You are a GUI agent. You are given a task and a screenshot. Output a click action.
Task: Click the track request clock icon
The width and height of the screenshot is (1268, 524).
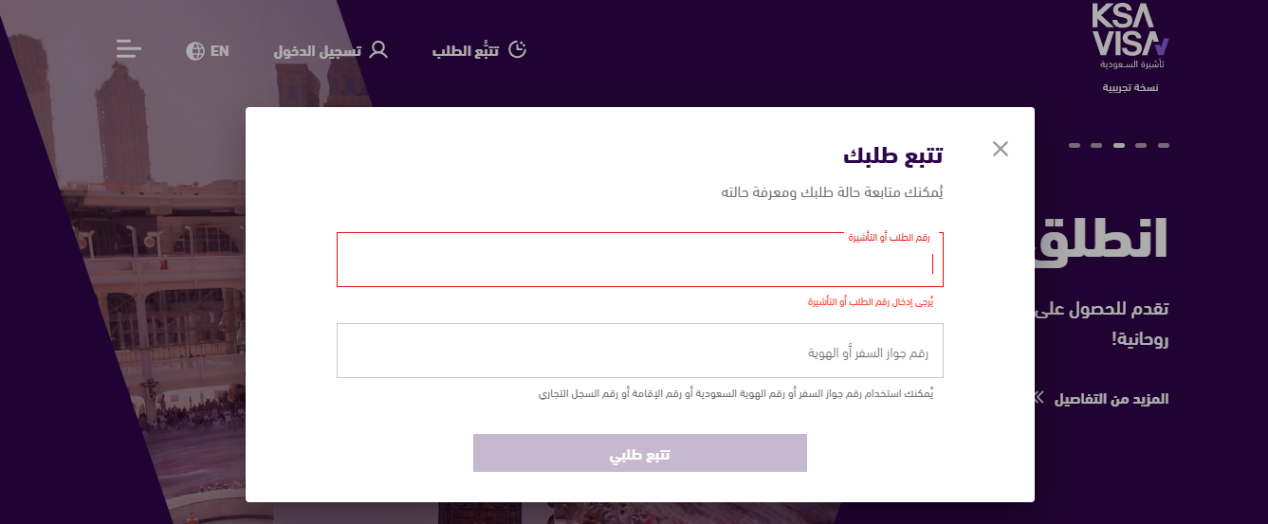[517, 49]
